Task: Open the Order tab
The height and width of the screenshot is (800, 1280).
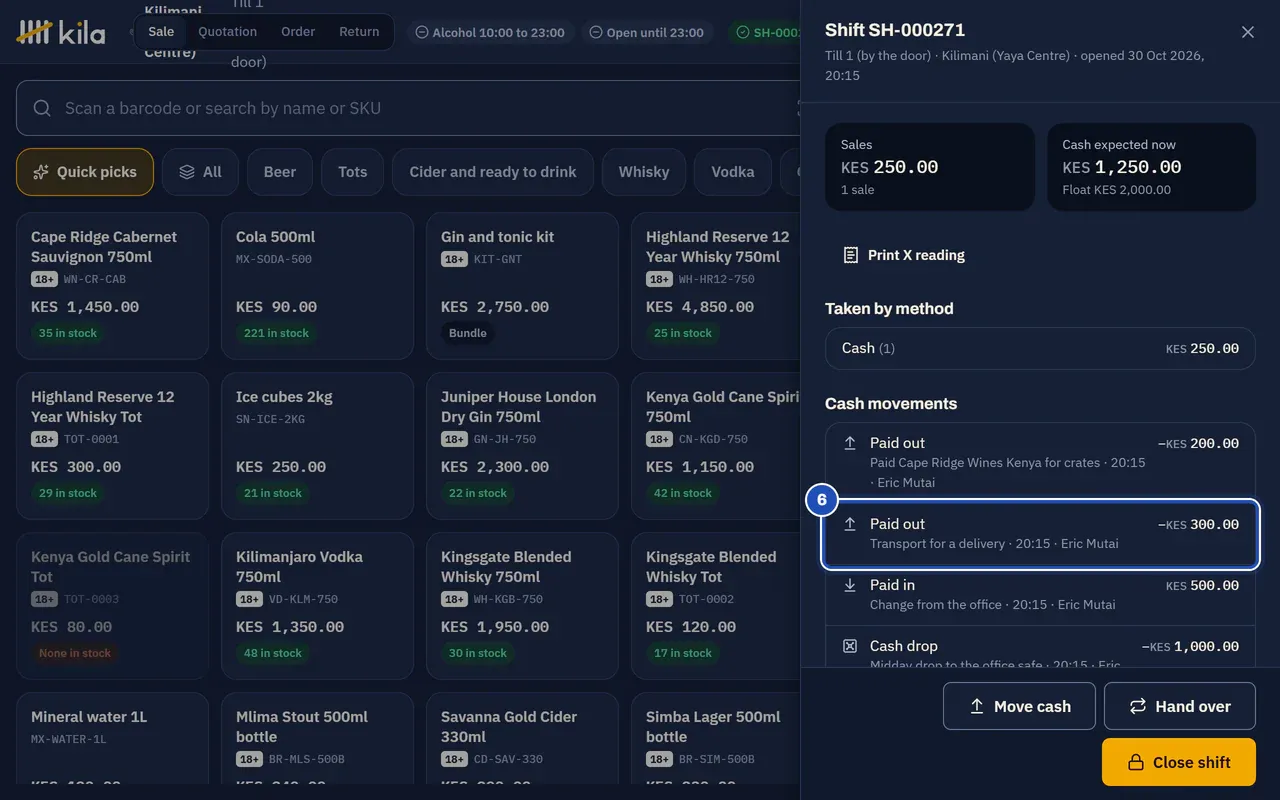Action: pos(298,32)
